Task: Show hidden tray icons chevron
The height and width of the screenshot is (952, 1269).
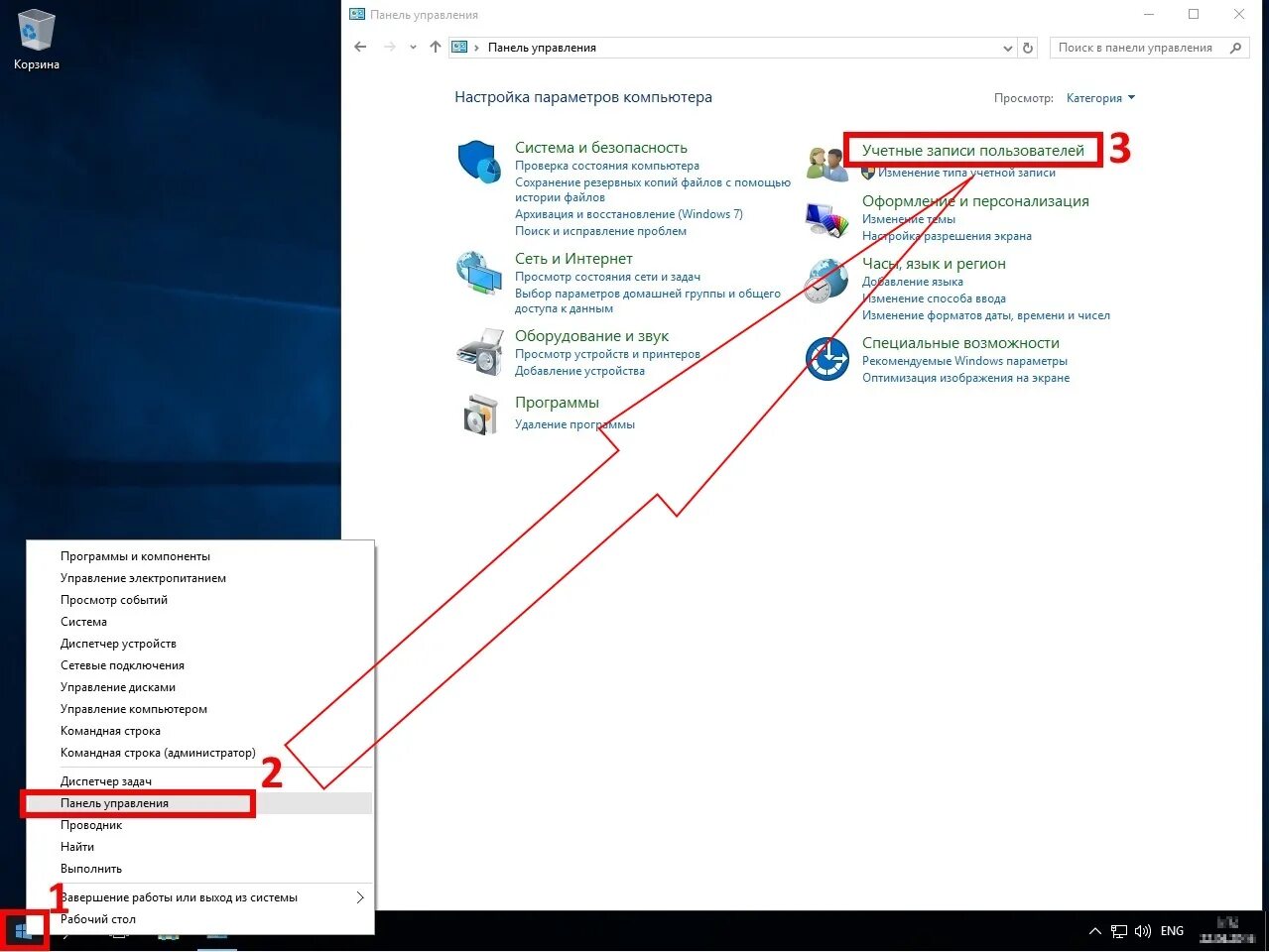Action: (1094, 931)
